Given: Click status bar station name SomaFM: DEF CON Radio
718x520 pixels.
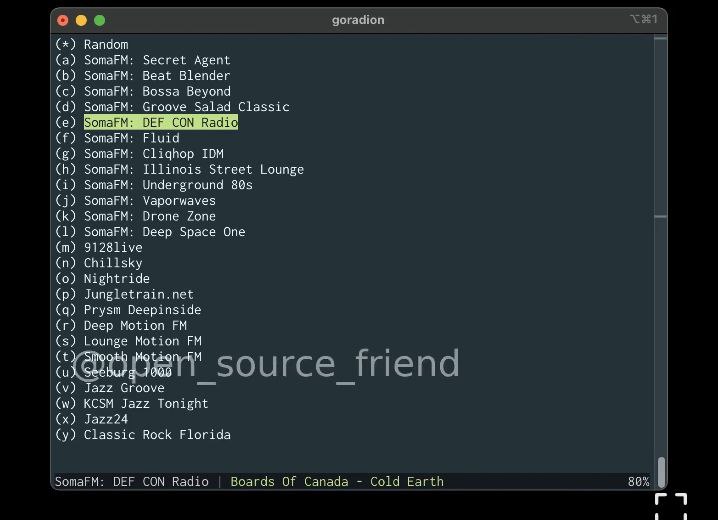Looking at the screenshot, I should pos(132,482).
